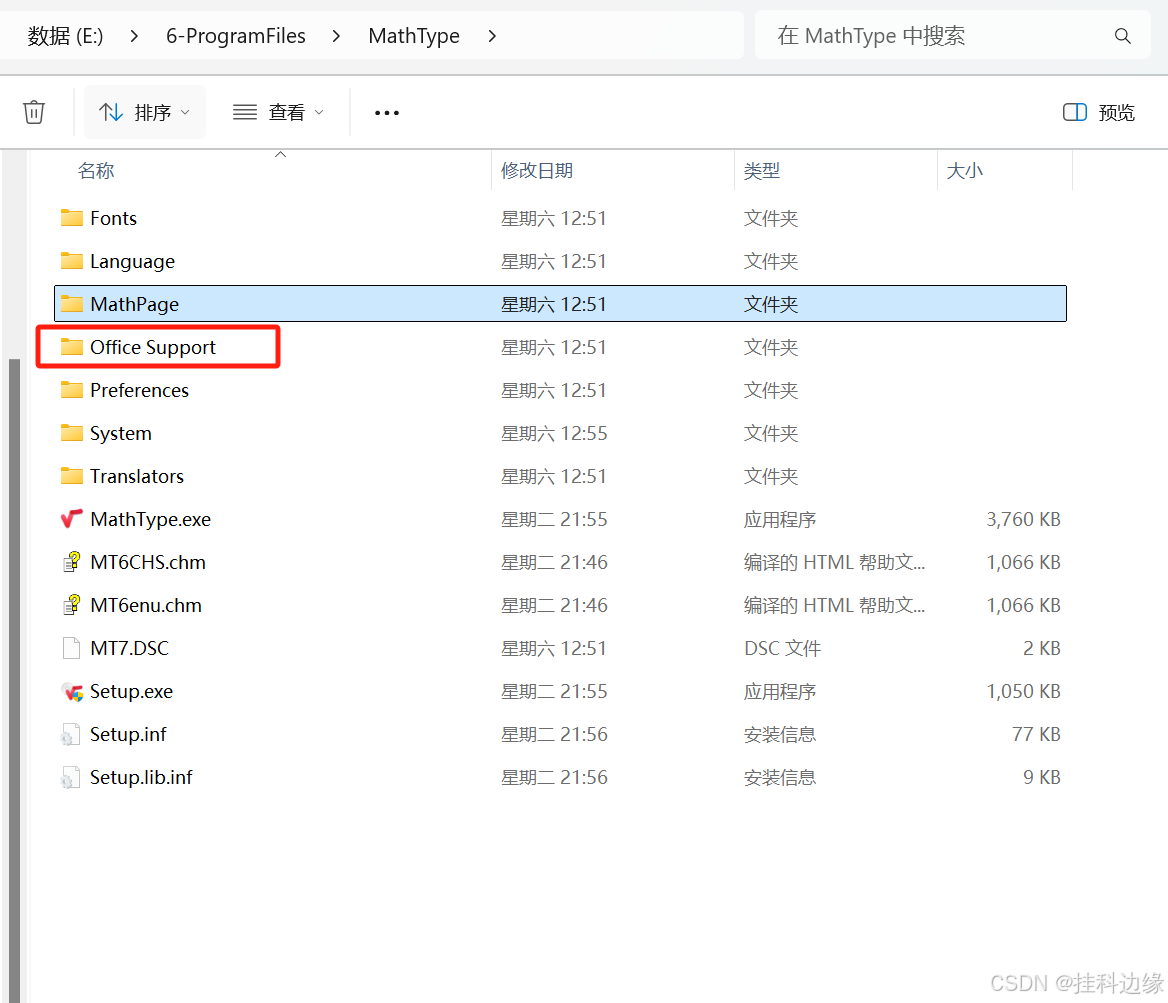Click the delete trash can icon
1168x1003 pixels.
pos(34,113)
